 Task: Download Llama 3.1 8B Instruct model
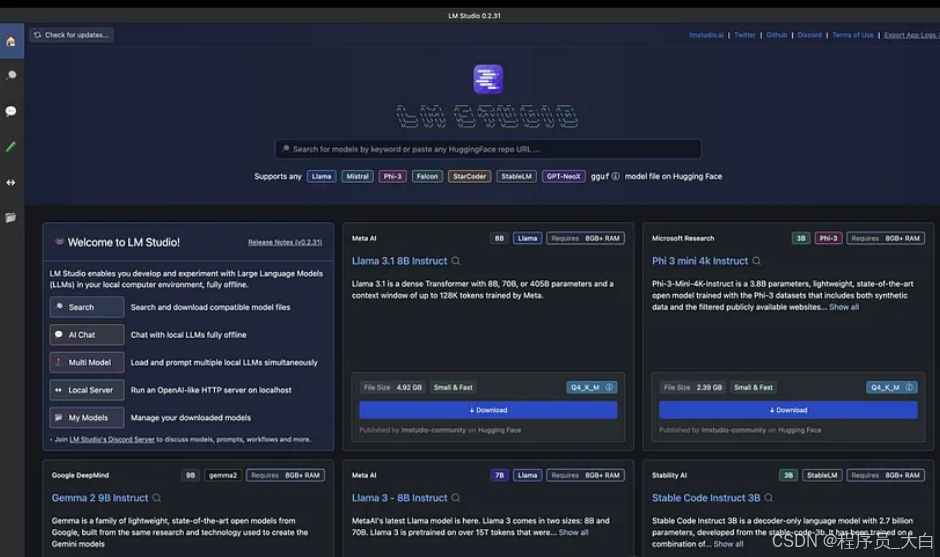pyautogui.click(x=488, y=410)
